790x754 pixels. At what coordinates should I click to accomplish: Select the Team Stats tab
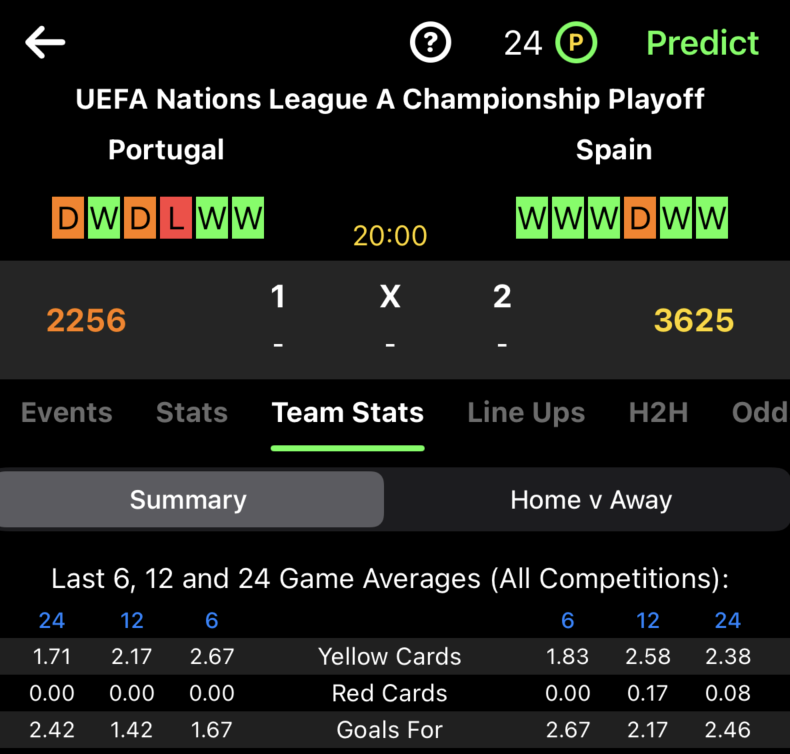coord(348,413)
